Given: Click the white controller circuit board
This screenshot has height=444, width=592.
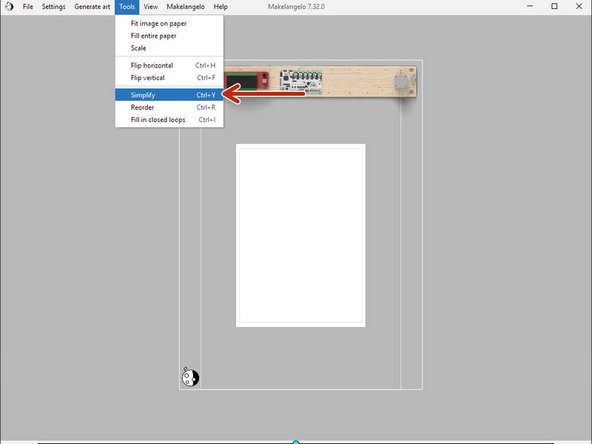Looking at the screenshot, I should [x=301, y=81].
